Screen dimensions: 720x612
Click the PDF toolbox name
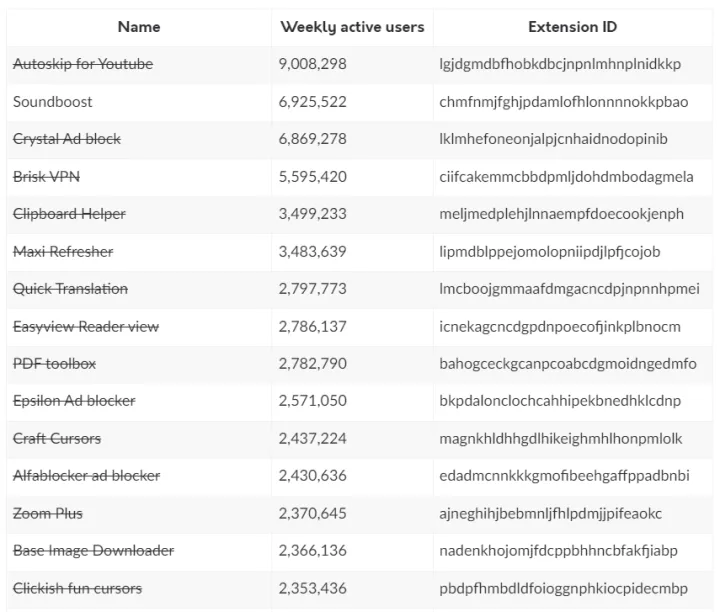pos(55,364)
